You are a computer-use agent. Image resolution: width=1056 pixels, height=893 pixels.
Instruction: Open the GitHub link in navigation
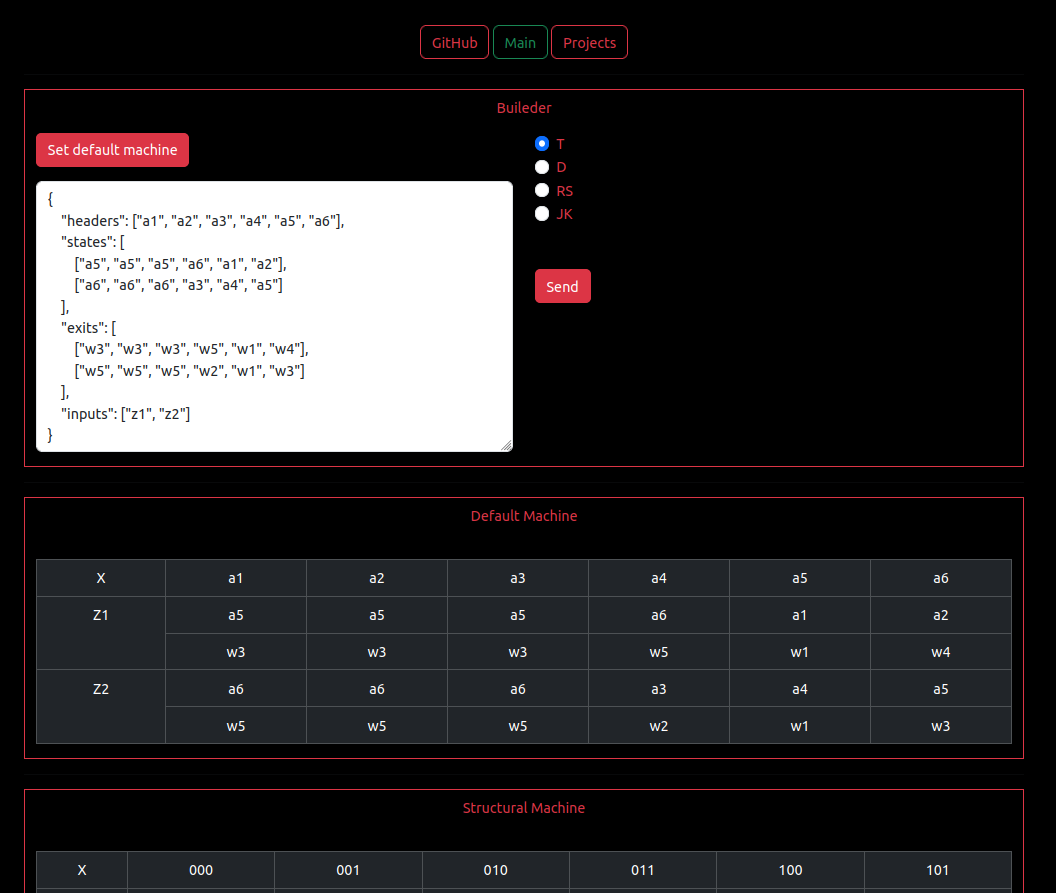(454, 43)
